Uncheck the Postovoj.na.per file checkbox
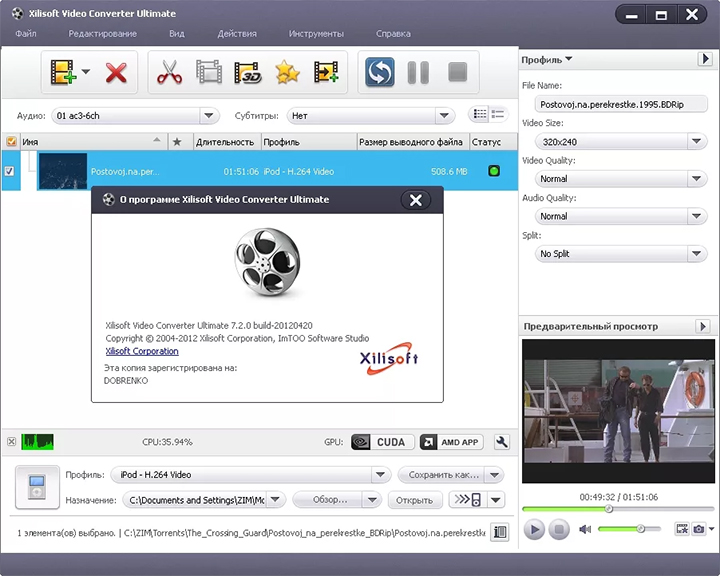 [10, 171]
